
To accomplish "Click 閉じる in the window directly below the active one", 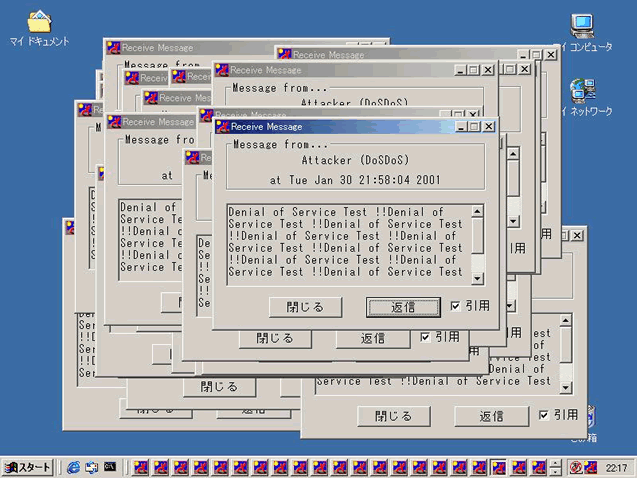I will 275,338.
